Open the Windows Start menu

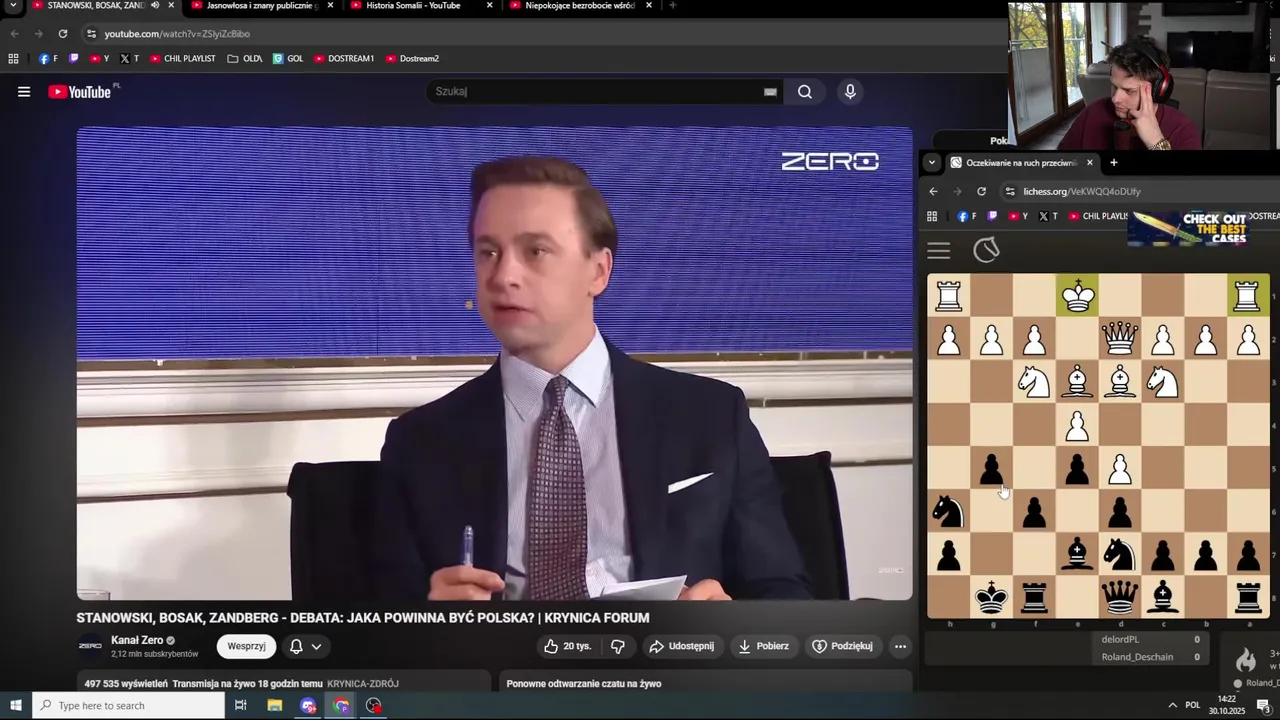coord(15,706)
